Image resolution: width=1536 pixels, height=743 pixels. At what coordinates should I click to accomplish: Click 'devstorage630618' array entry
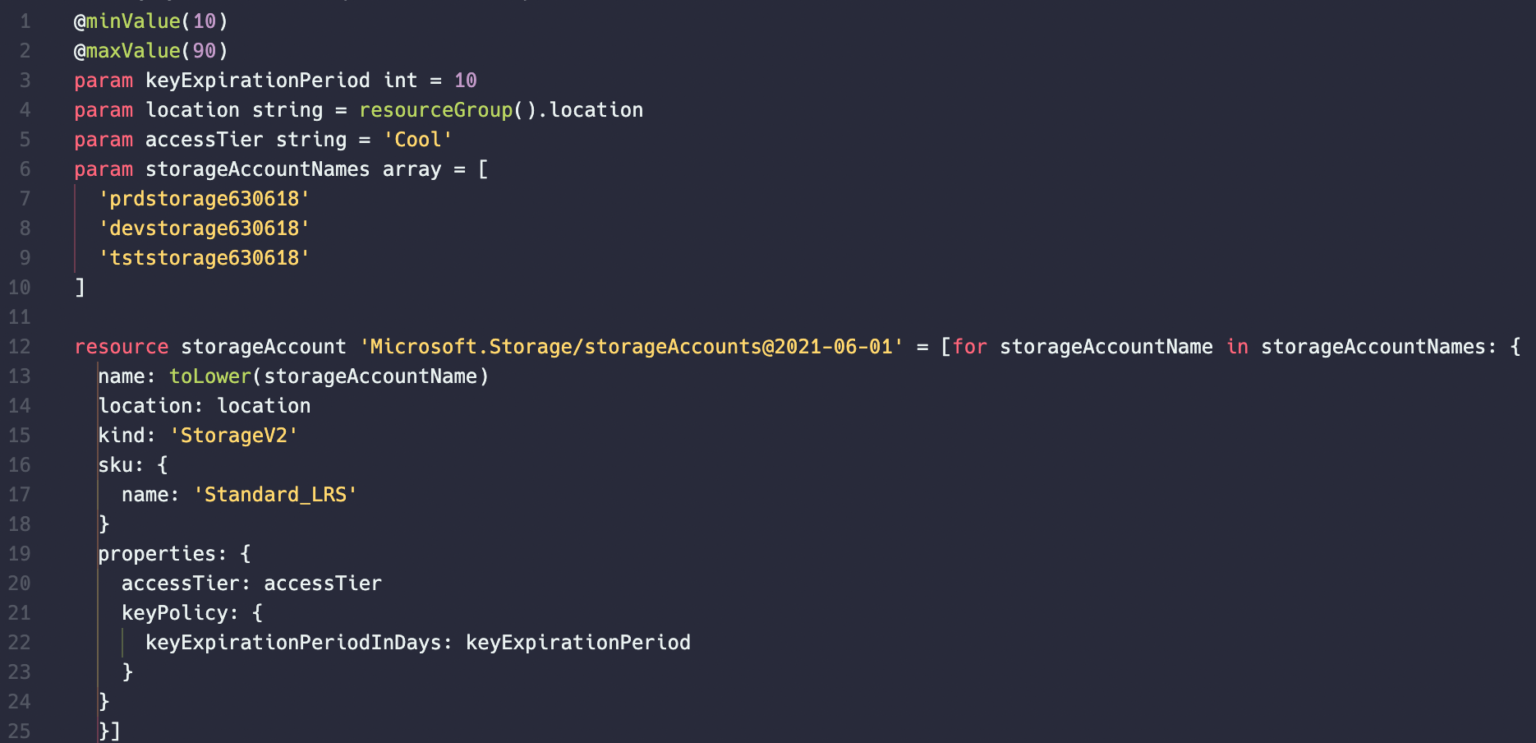click(204, 228)
